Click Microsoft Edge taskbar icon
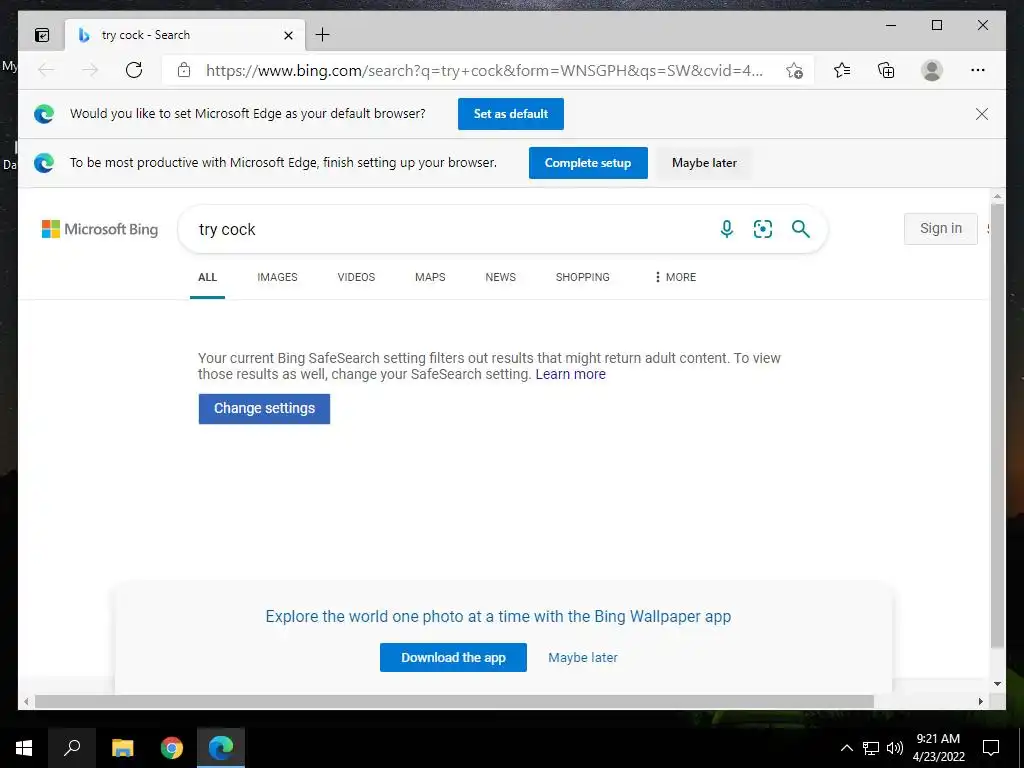Image resolution: width=1024 pixels, height=768 pixels. 221,748
